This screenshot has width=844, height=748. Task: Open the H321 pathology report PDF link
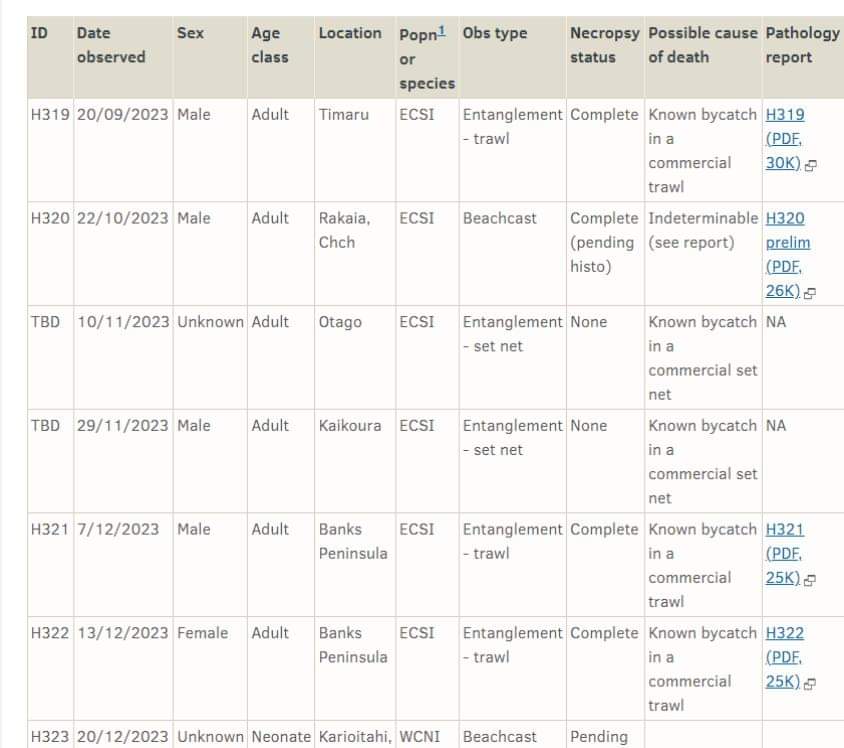[x=784, y=553]
